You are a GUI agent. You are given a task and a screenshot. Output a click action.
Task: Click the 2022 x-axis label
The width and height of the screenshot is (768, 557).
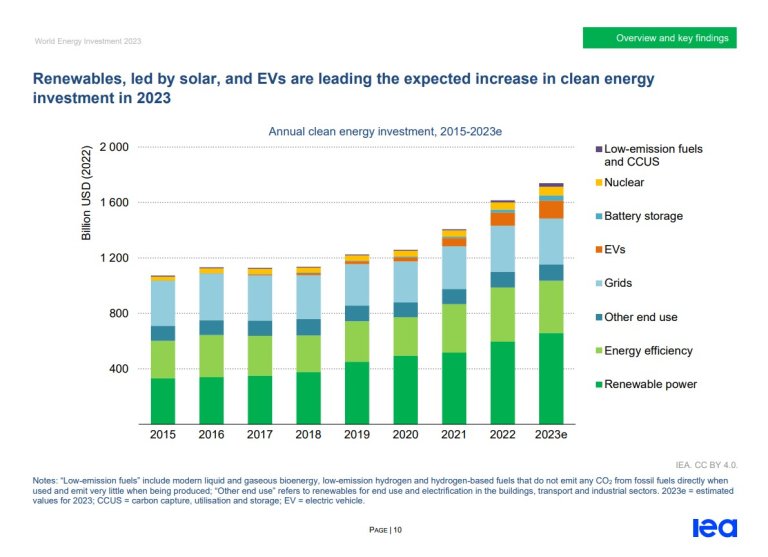(x=503, y=435)
